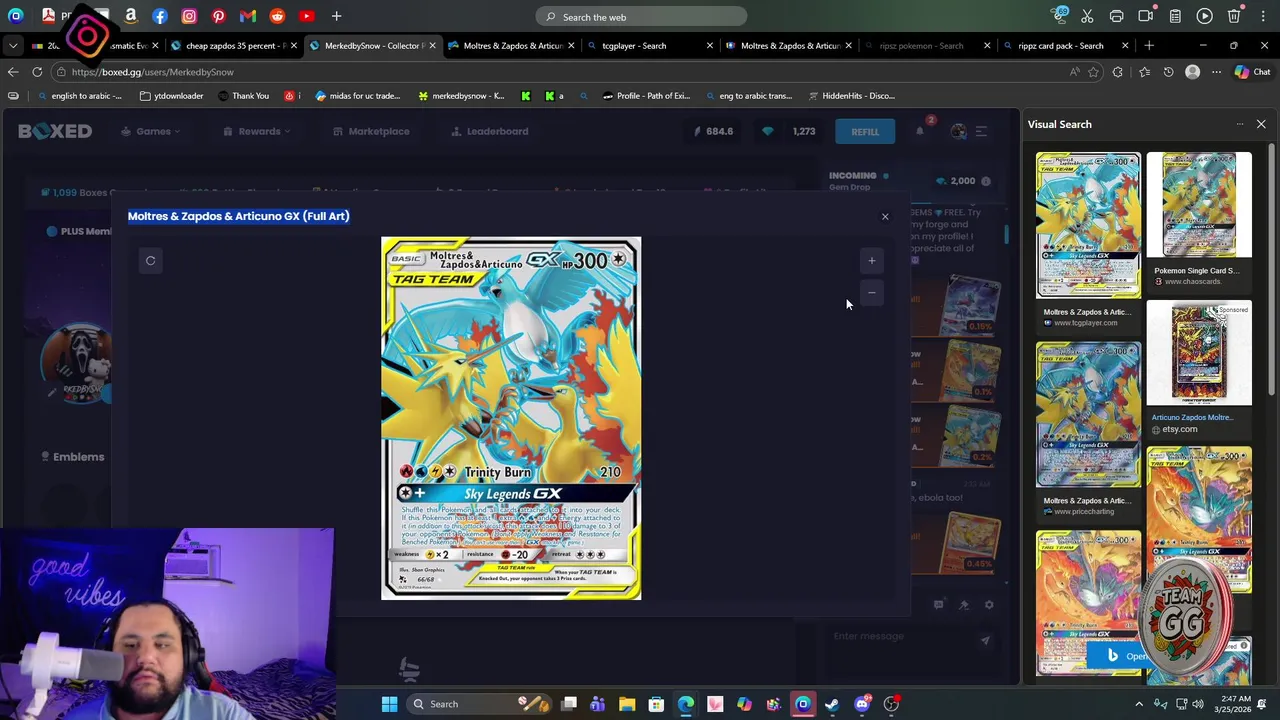This screenshot has width=1280, height=720.
Task: Reset the card view with the rotate icon
Action: [150, 261]
